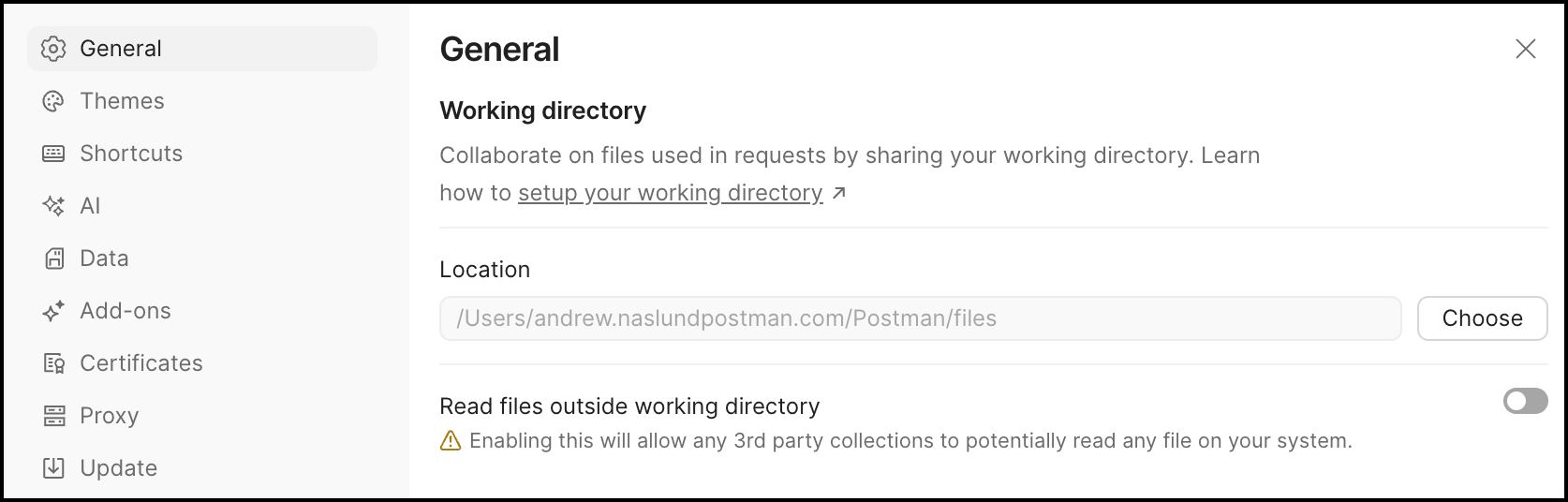This screenshot has height=502, width=1568.
Task: Go to the Certificates settings section
Action: 141,363
